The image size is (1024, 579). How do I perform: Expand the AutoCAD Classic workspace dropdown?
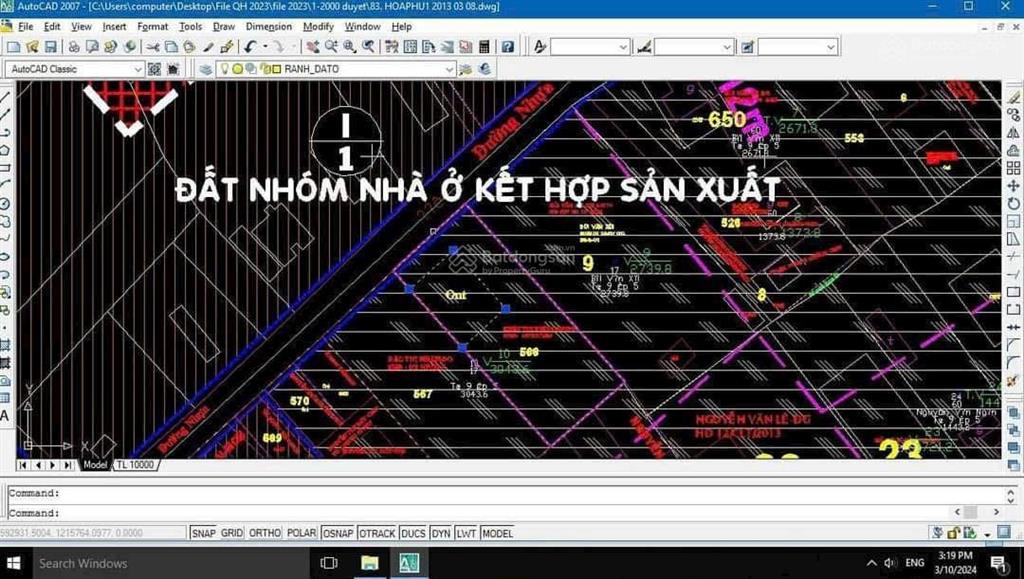point(138,69)
